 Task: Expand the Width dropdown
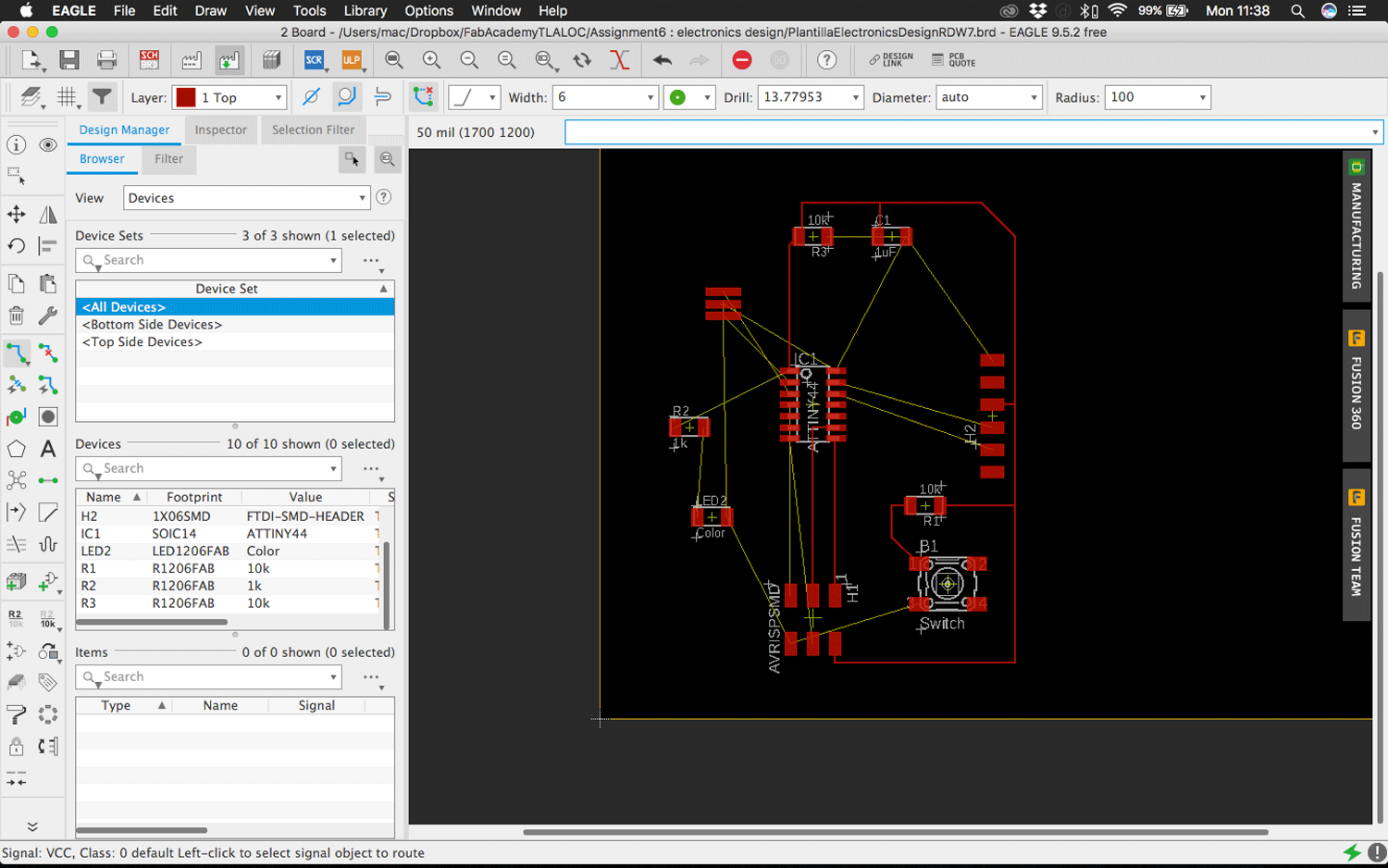pyautogui.click(x=649, y=97)
